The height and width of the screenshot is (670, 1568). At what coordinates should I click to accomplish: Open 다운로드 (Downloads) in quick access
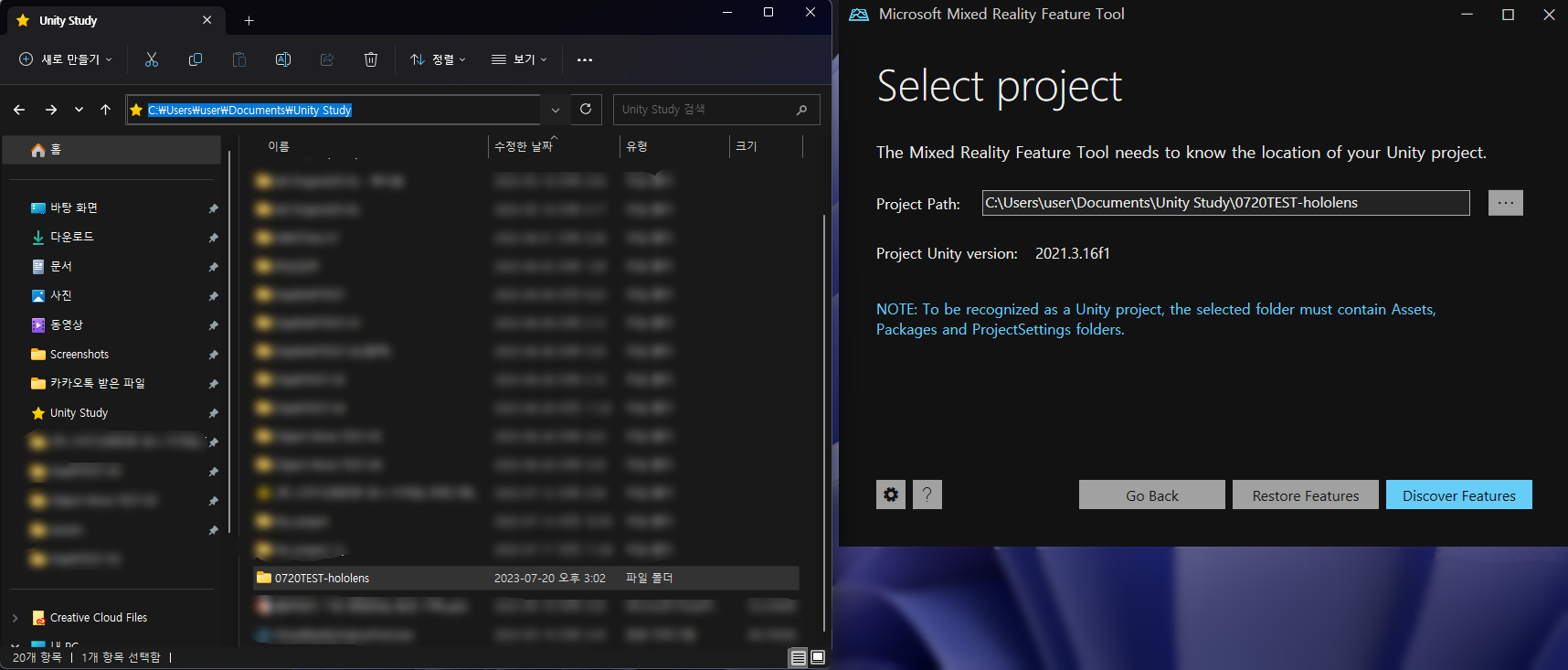(72, 238)
